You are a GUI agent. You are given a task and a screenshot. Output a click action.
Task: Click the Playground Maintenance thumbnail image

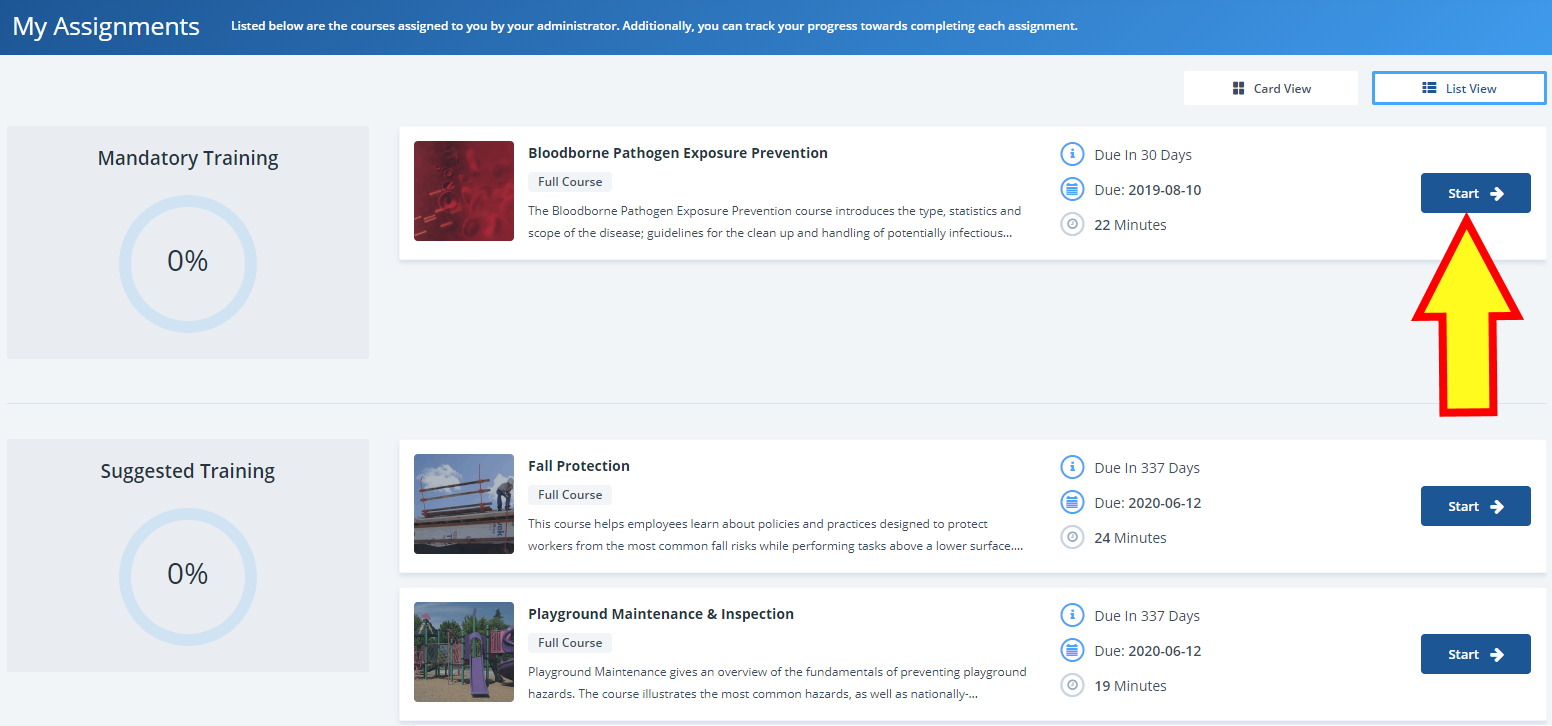click(x=464, y=652)
